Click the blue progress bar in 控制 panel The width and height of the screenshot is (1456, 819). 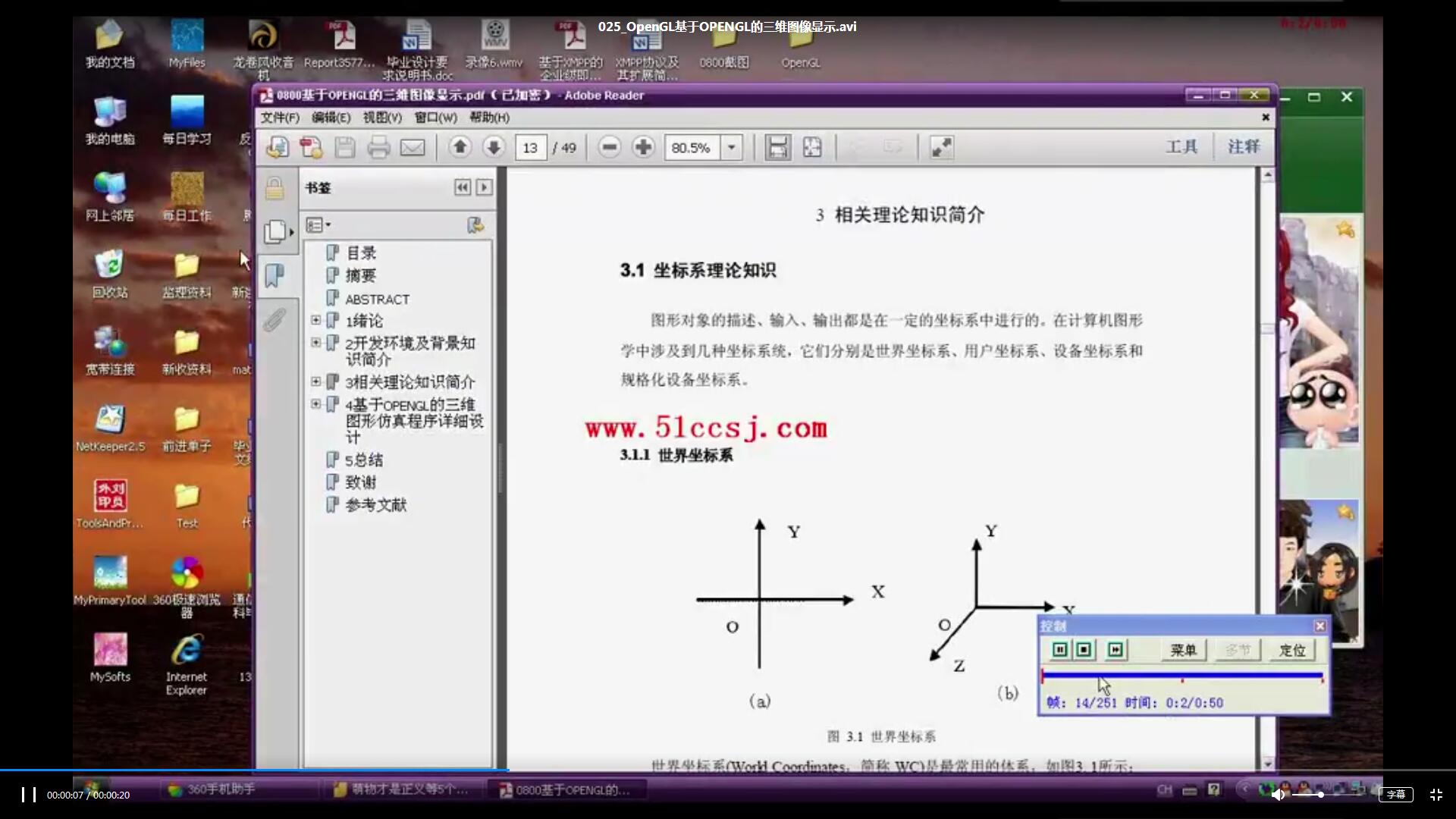1182,675
